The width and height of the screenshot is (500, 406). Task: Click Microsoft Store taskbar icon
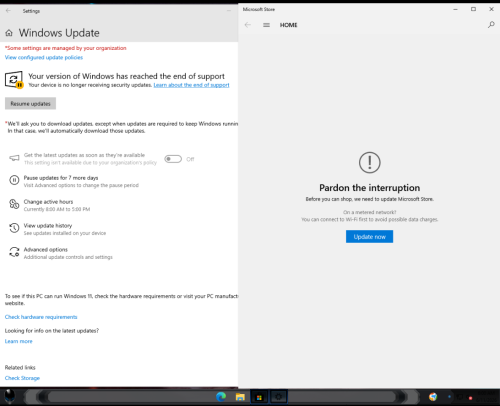259,397
